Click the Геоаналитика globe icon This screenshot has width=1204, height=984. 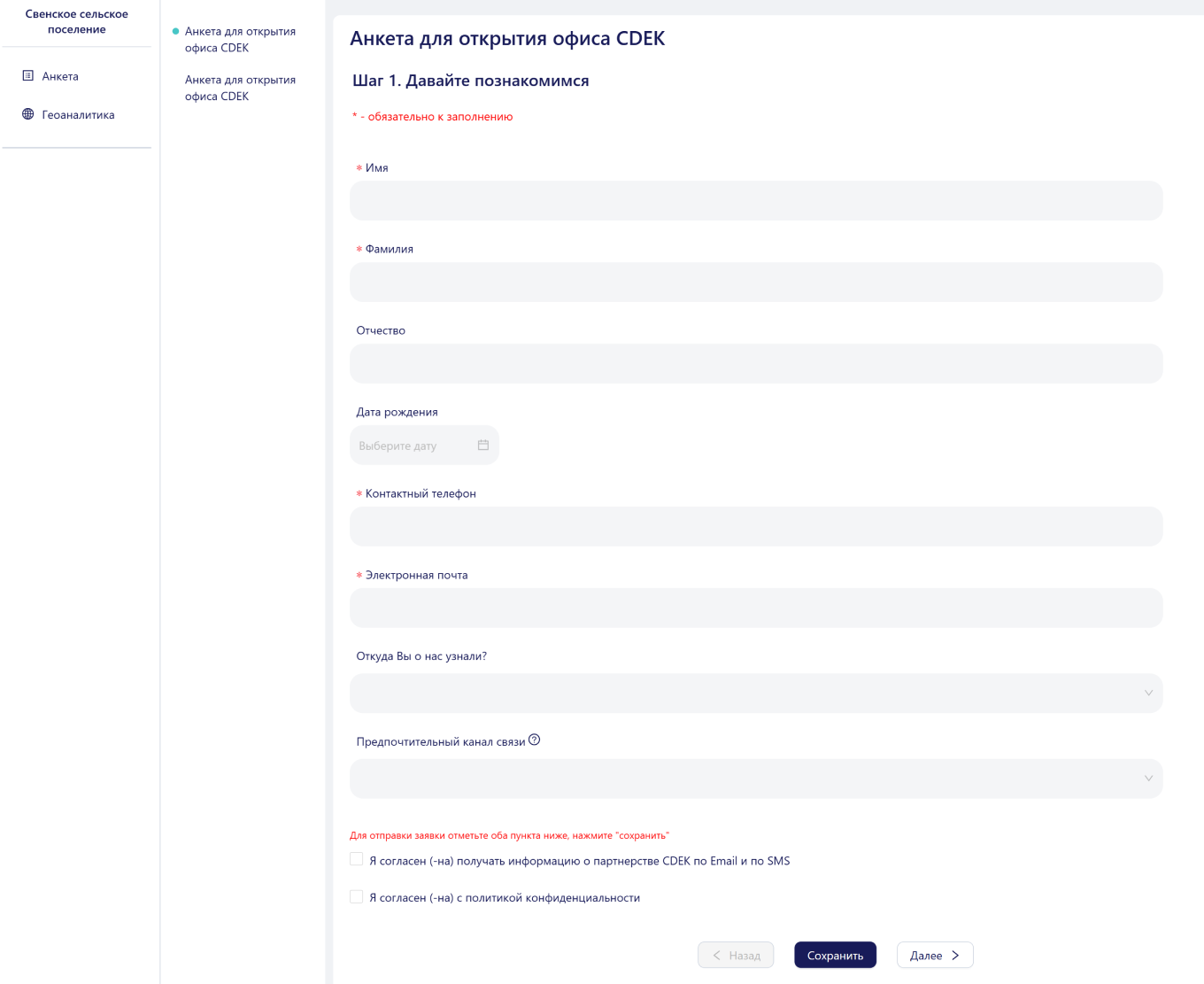tap(27, 114)
